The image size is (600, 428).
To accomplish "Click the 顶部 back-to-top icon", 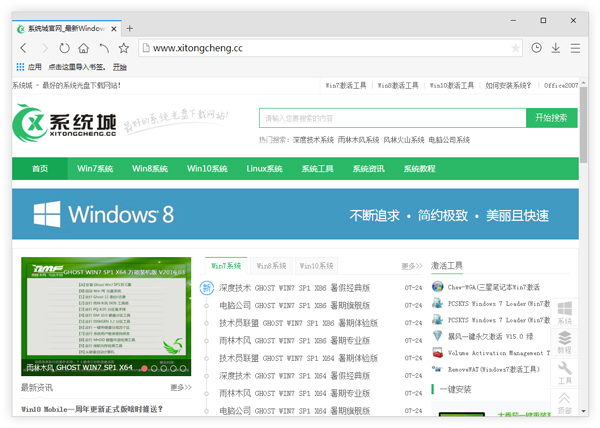I will pos(564,402).
